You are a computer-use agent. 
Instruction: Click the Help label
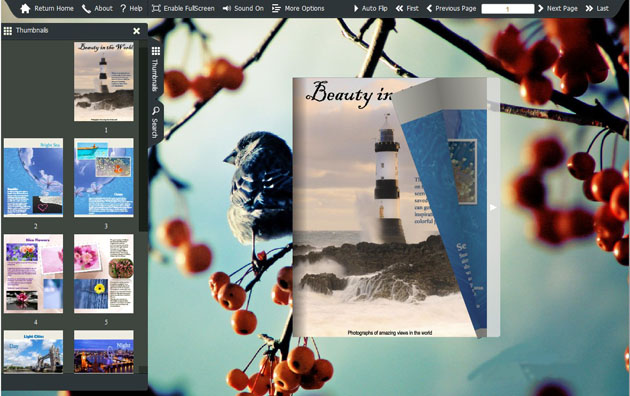point(136,8)
